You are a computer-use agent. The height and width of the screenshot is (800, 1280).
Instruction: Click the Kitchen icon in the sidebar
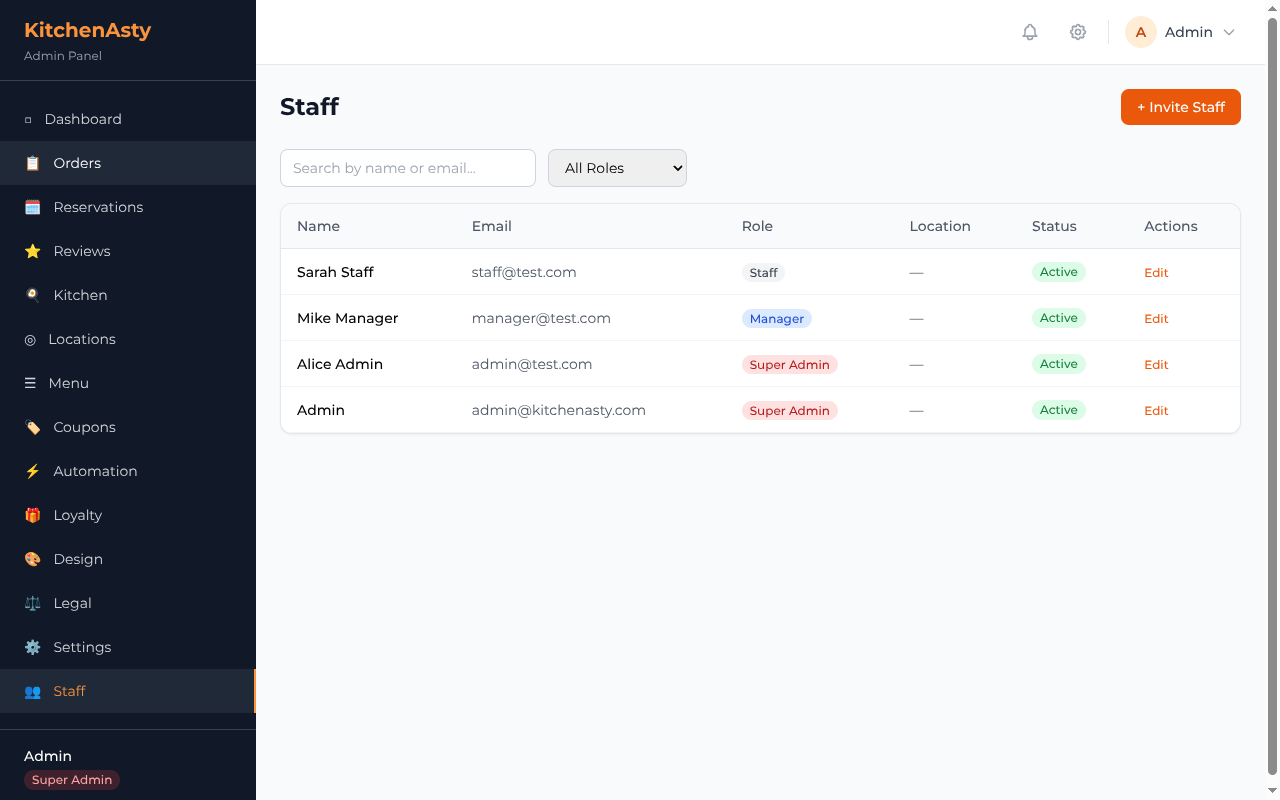coord(32,295)
